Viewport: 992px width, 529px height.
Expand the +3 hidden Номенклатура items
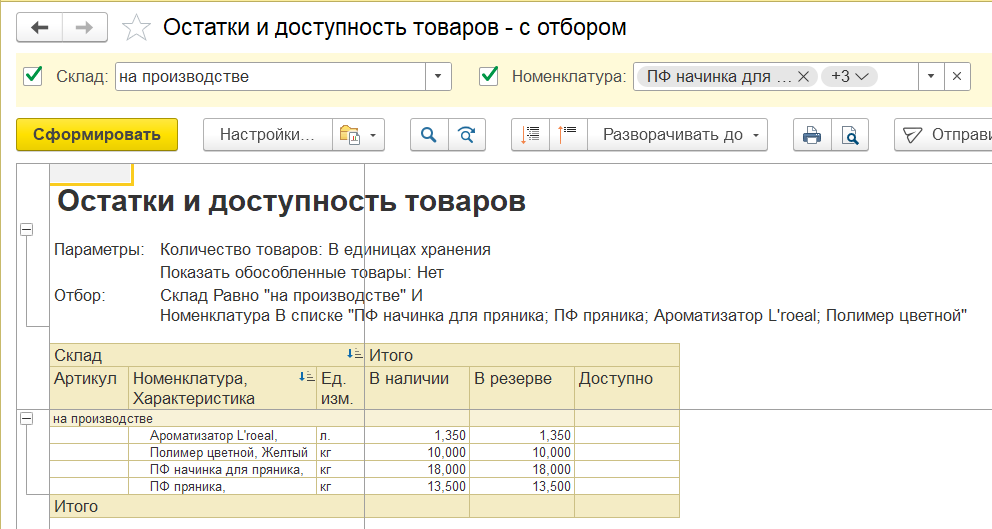[x=848, y=76]
